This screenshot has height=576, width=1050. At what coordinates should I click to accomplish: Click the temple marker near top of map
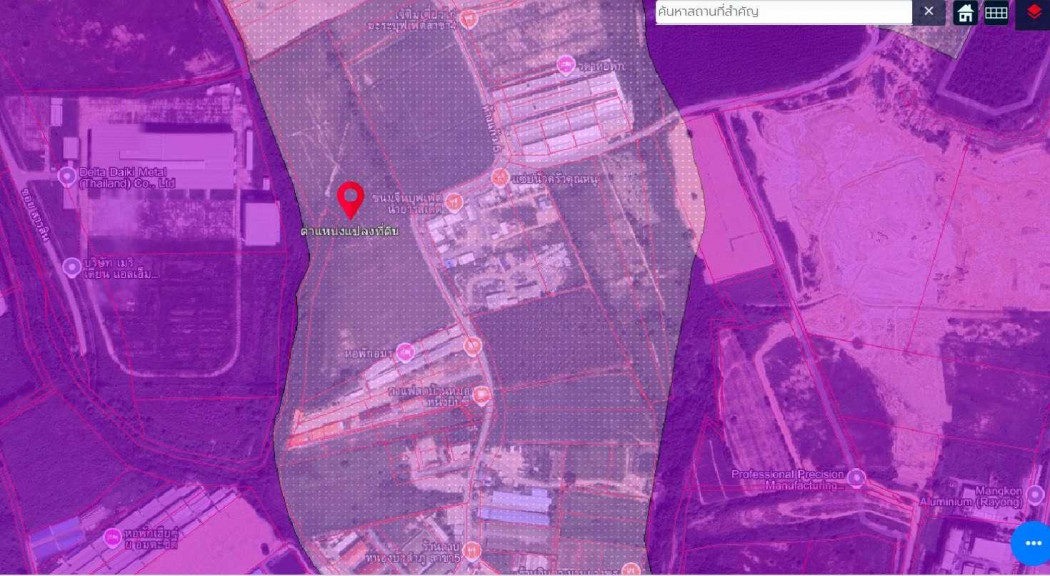pos(469,18)
